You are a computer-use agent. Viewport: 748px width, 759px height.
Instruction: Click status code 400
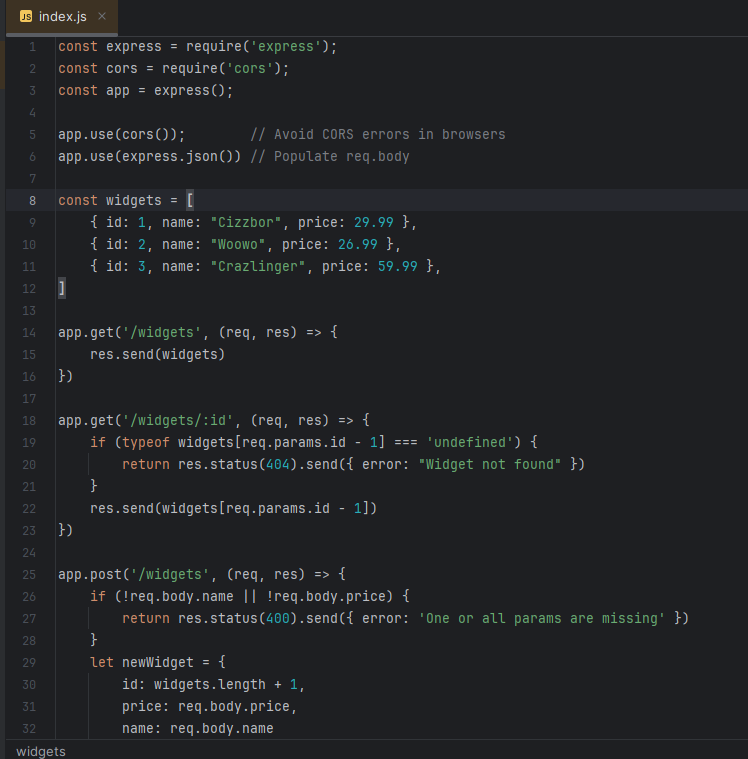278,619
